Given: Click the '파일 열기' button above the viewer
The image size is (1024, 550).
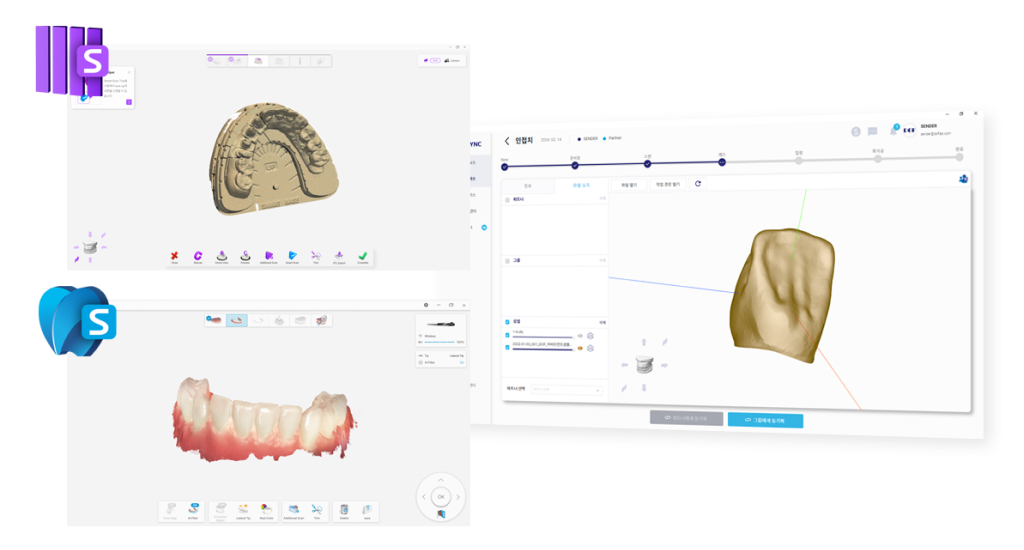Looking at the screenshot, I should coord(628,185).
